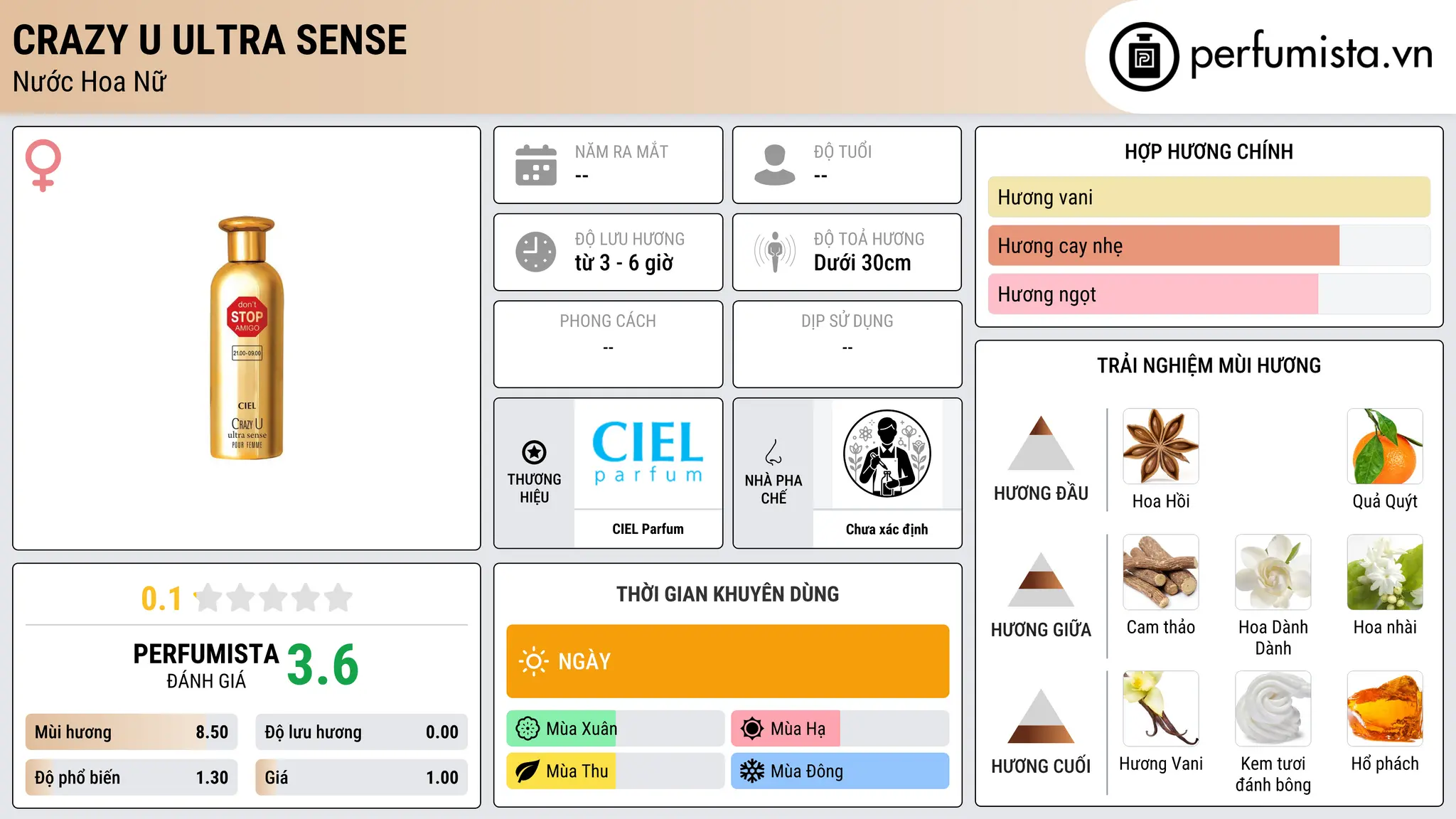This screenshot has height=819, width=1456.
Task: Click the calendar icon beside Năm ra mắt
Action: tap(536, 165)
